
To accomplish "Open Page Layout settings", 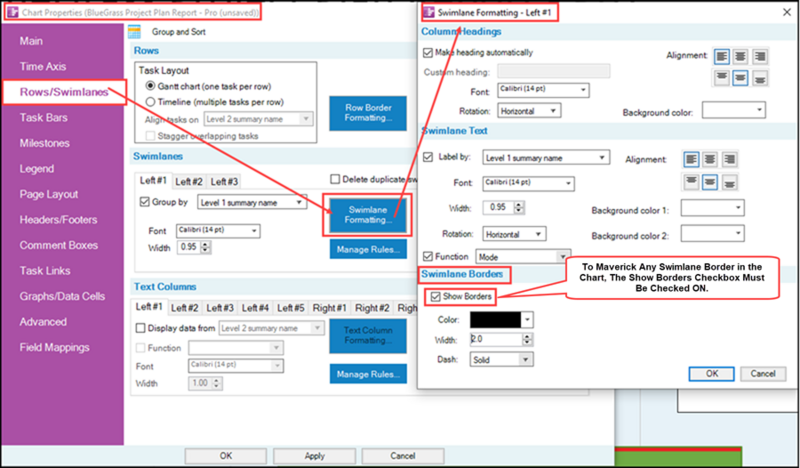I will 49,194.
